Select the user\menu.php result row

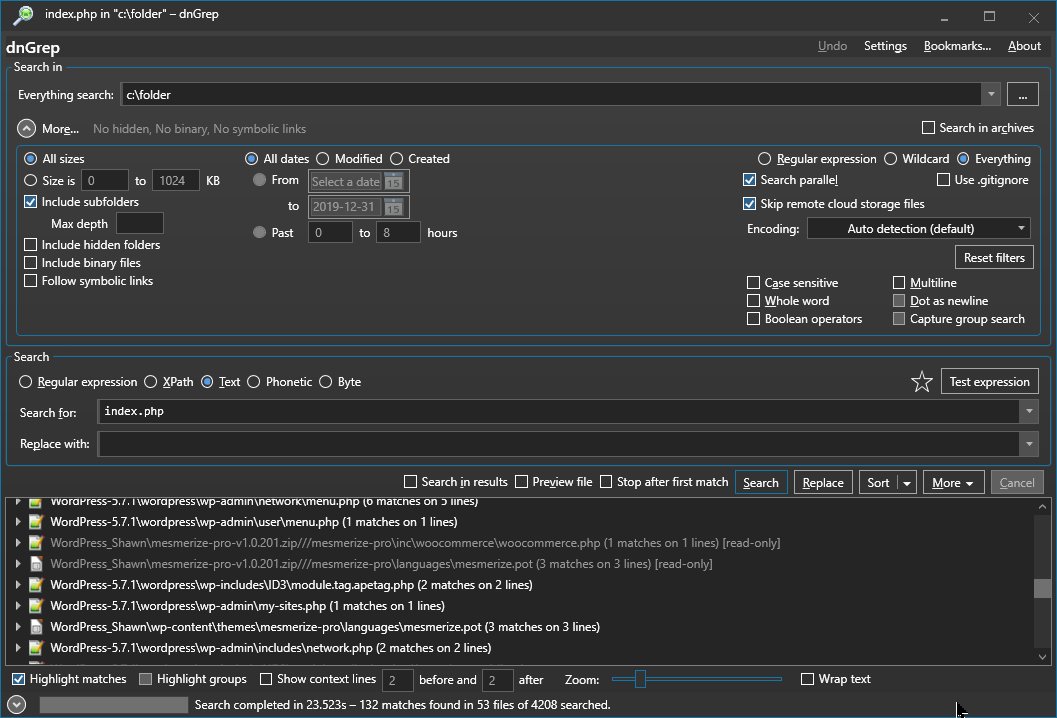coord(254,522)
